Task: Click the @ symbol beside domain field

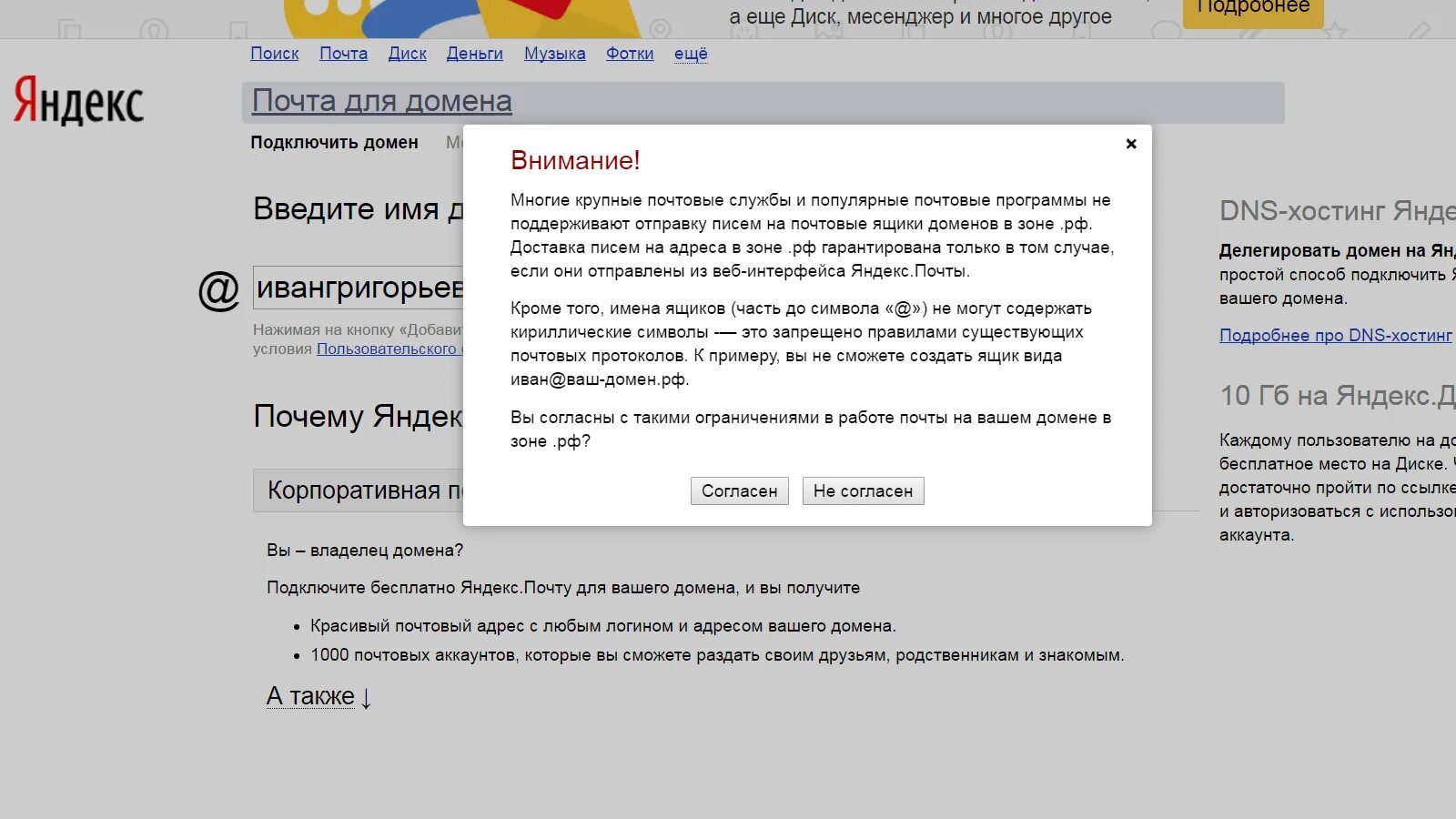Action: point(218,290)
